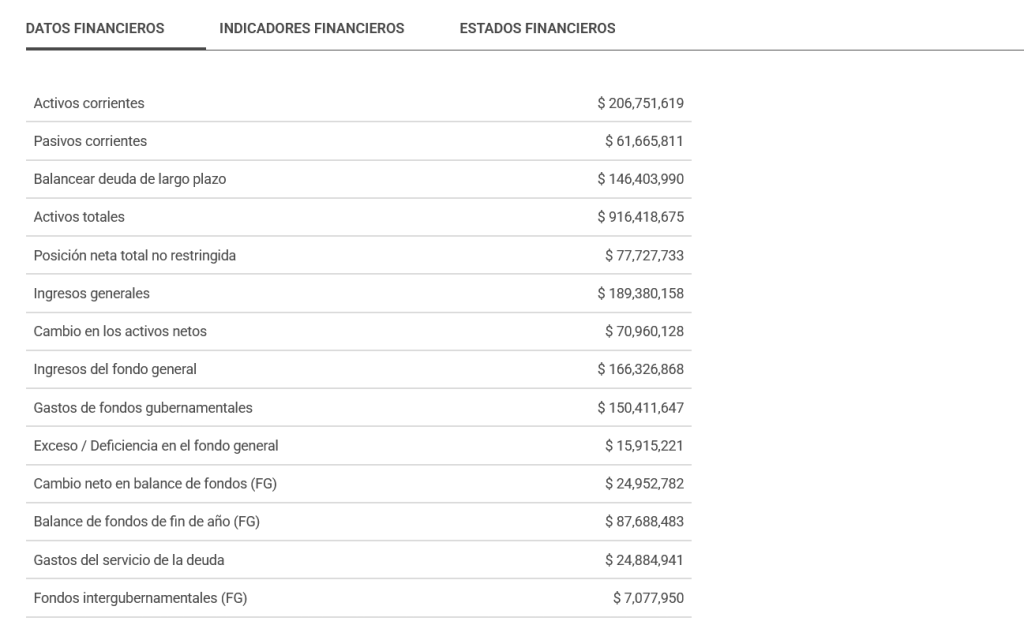Select the Exceso / Deficiencia en el fondo general label

156,445
